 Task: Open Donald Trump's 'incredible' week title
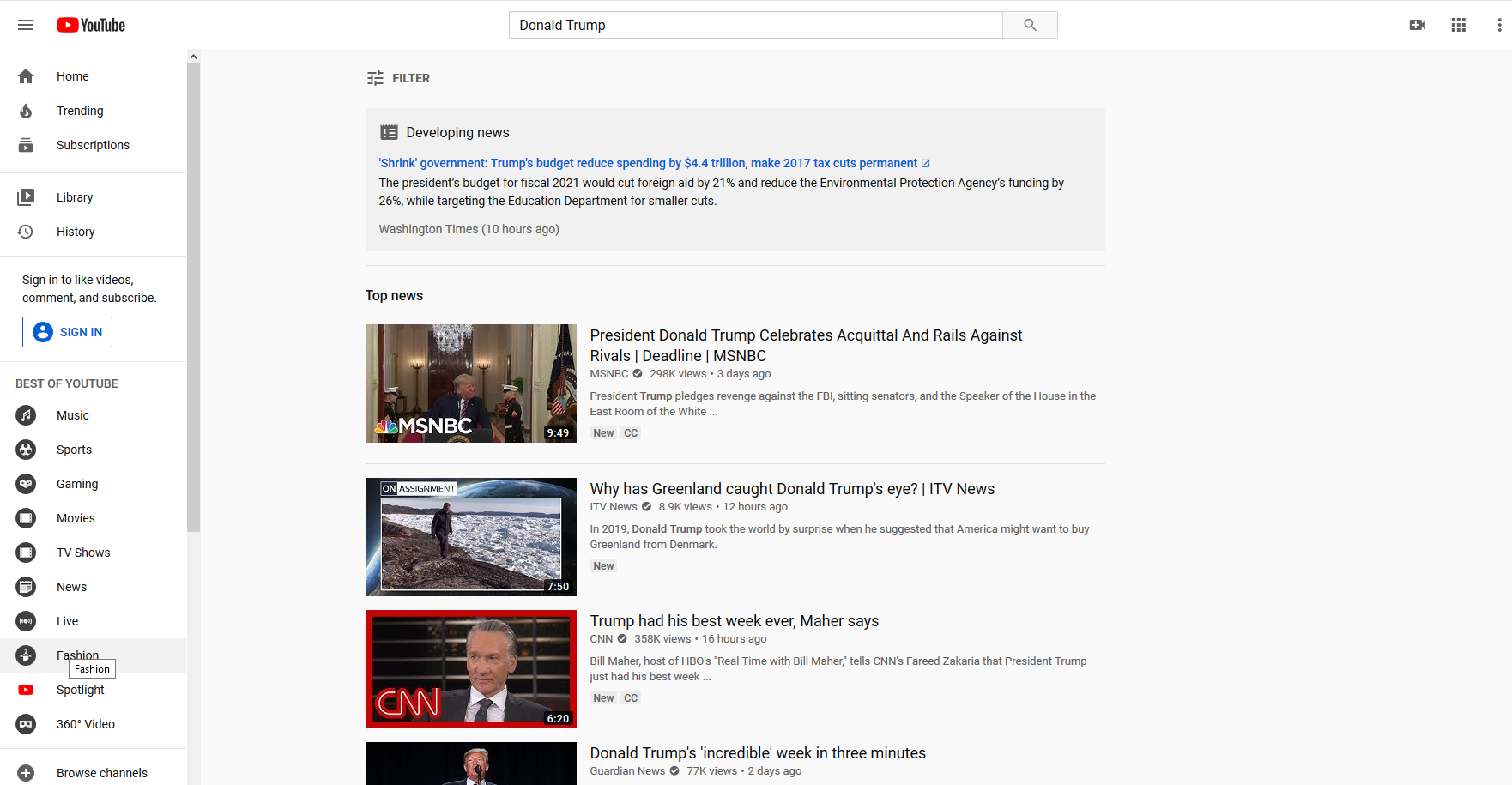758,752
